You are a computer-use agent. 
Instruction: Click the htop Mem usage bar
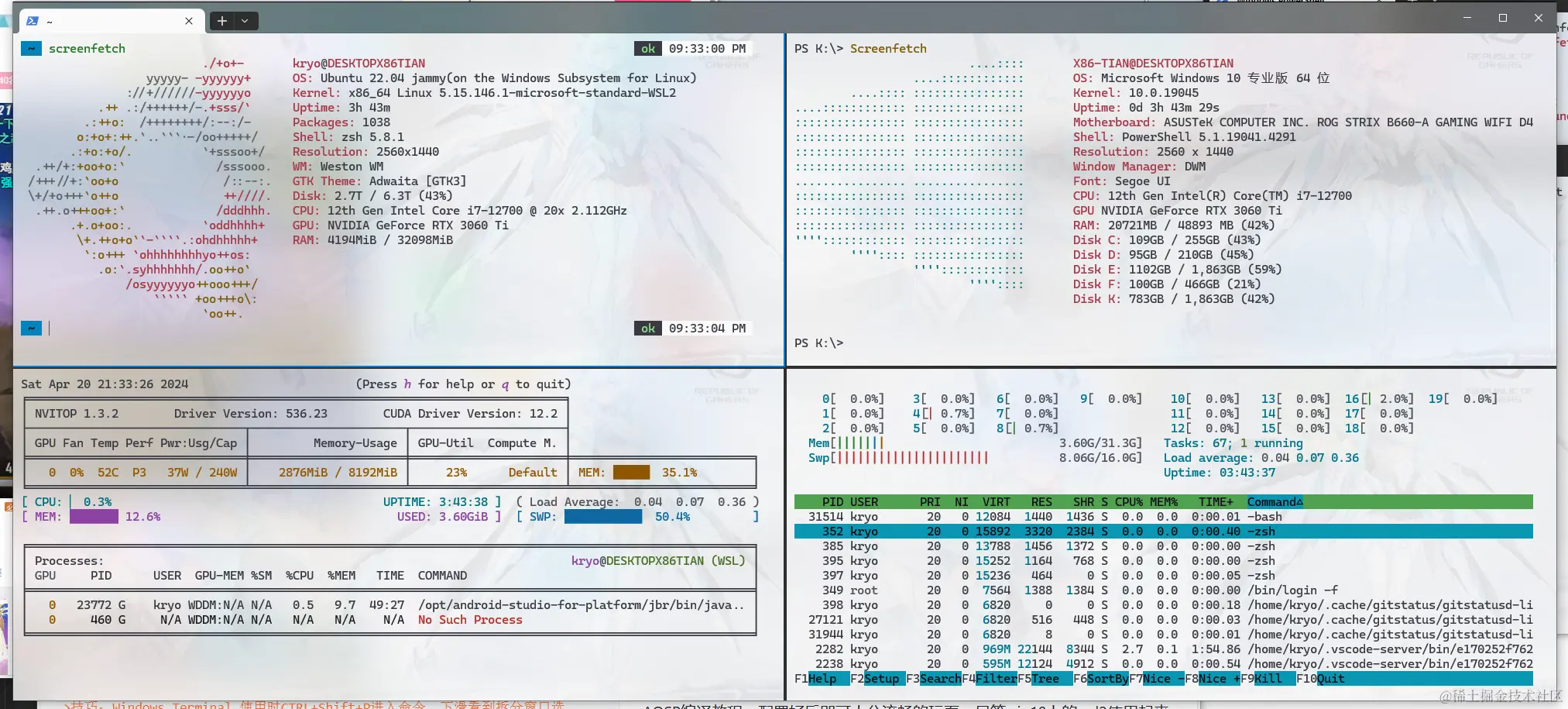point(976,443)
